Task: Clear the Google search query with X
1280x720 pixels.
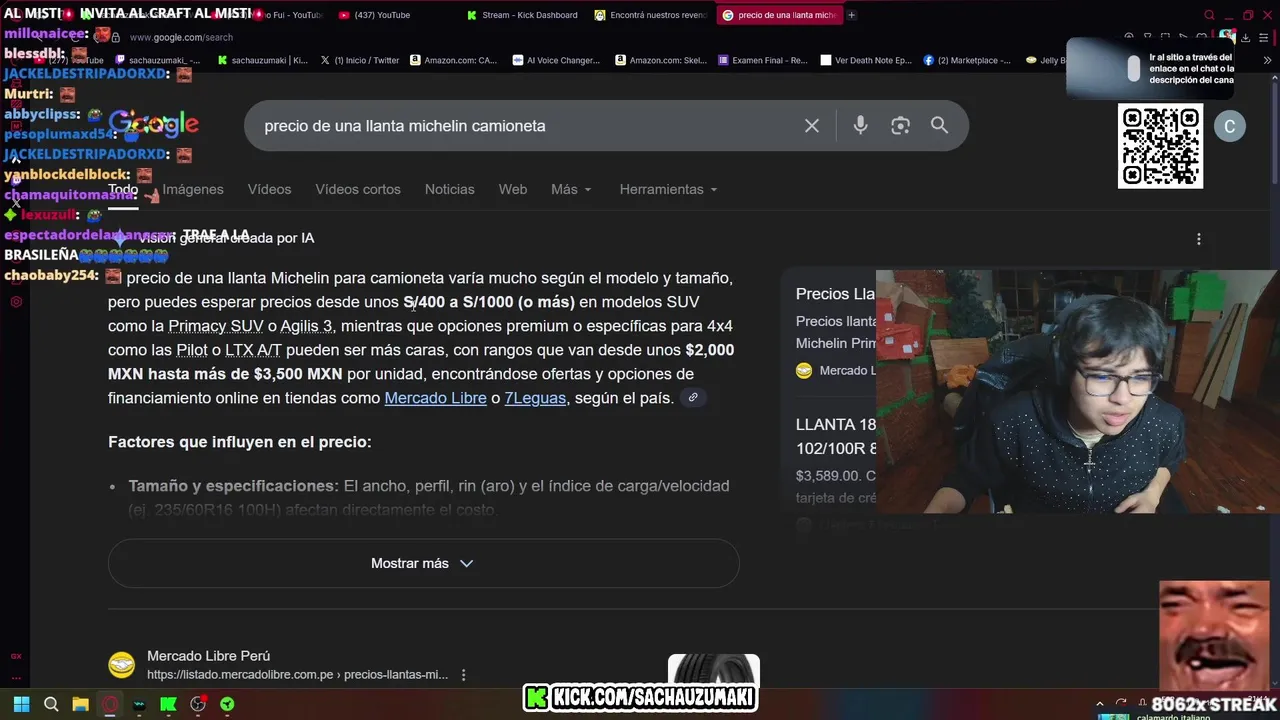Action: pyautogui.click(x=812, y=126)
